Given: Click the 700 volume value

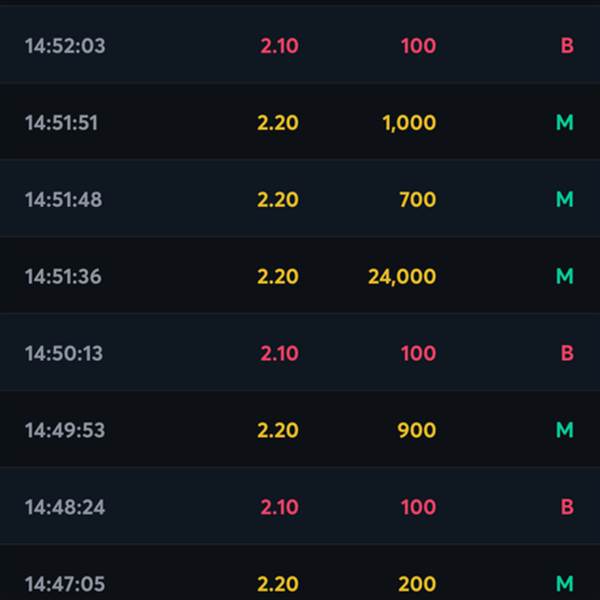Looking at the screenshot, I should click(417, 199).
